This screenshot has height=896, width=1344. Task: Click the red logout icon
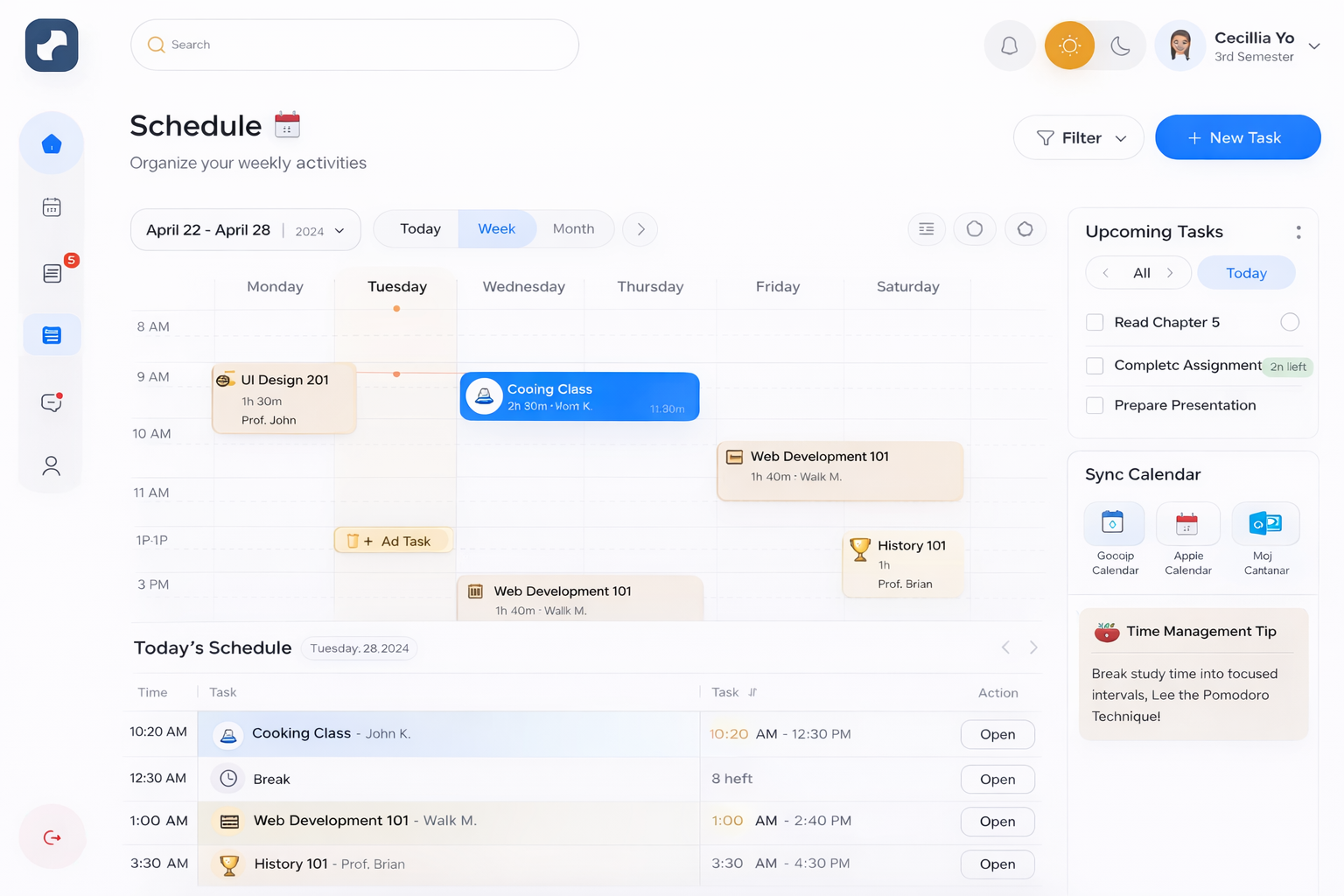coord(52,837)
